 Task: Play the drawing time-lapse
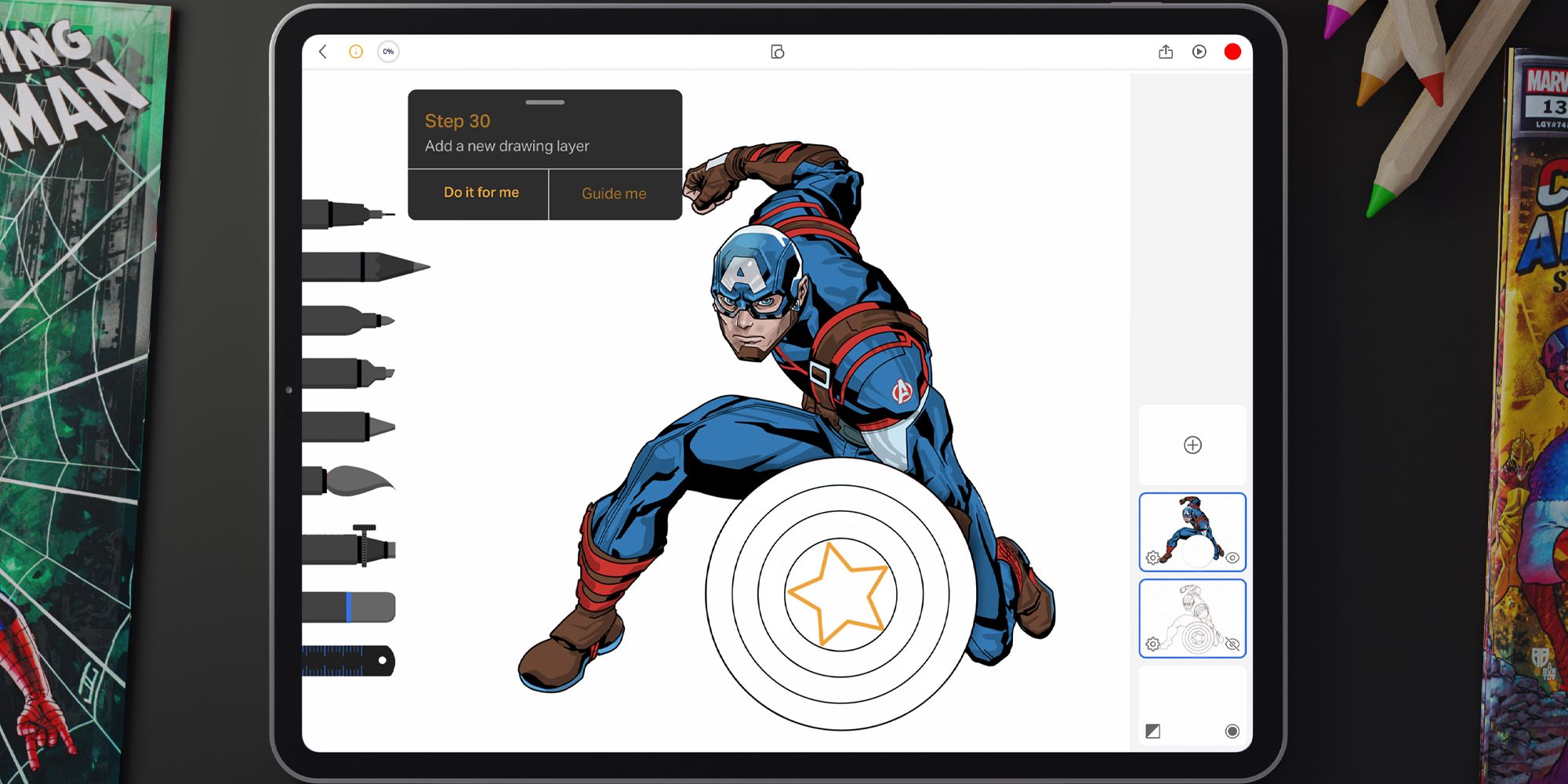pyautogui.click(x=1199, y=52)
